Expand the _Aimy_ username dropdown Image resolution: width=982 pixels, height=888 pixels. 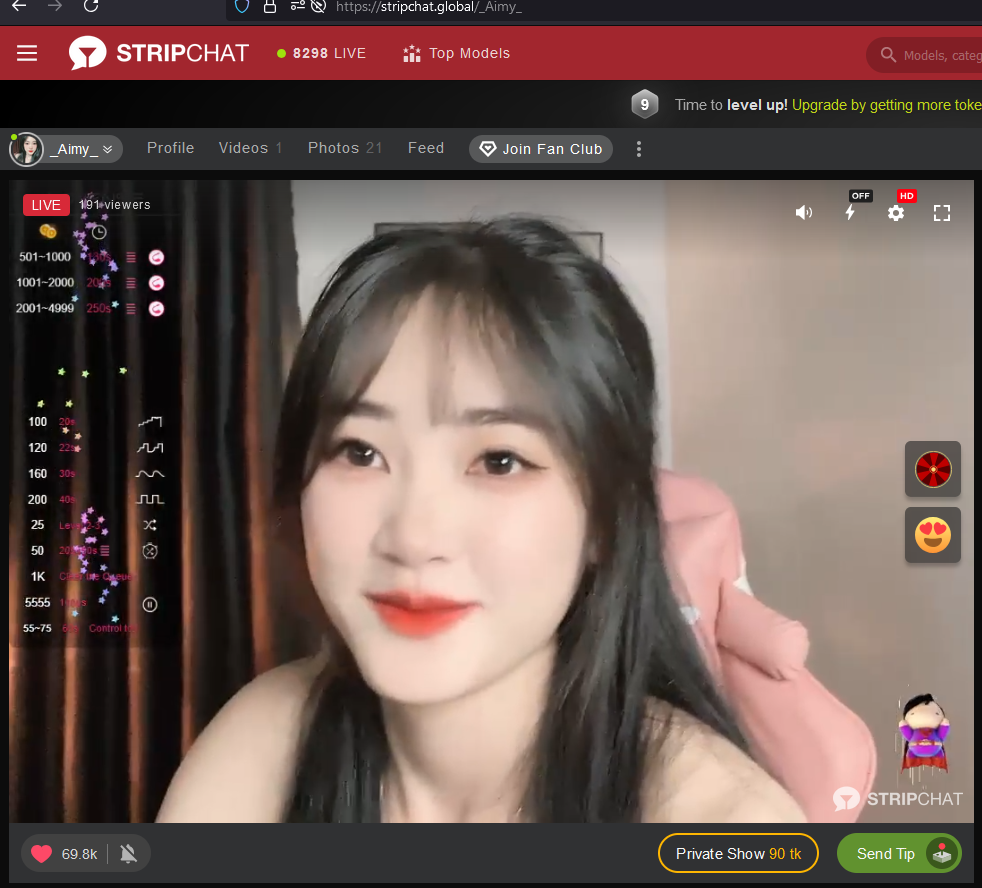[x=106, y=149]
